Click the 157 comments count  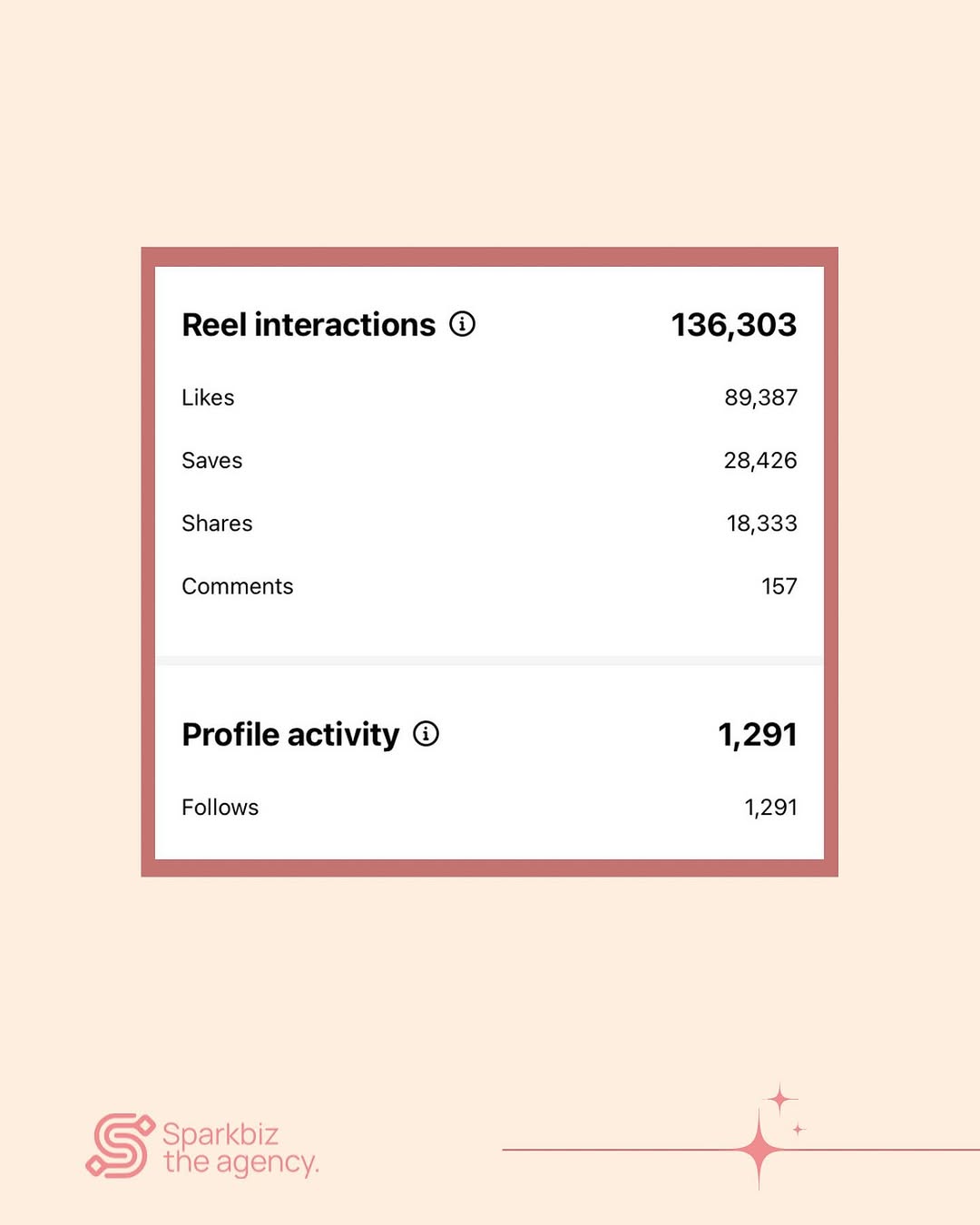[779, 586]
